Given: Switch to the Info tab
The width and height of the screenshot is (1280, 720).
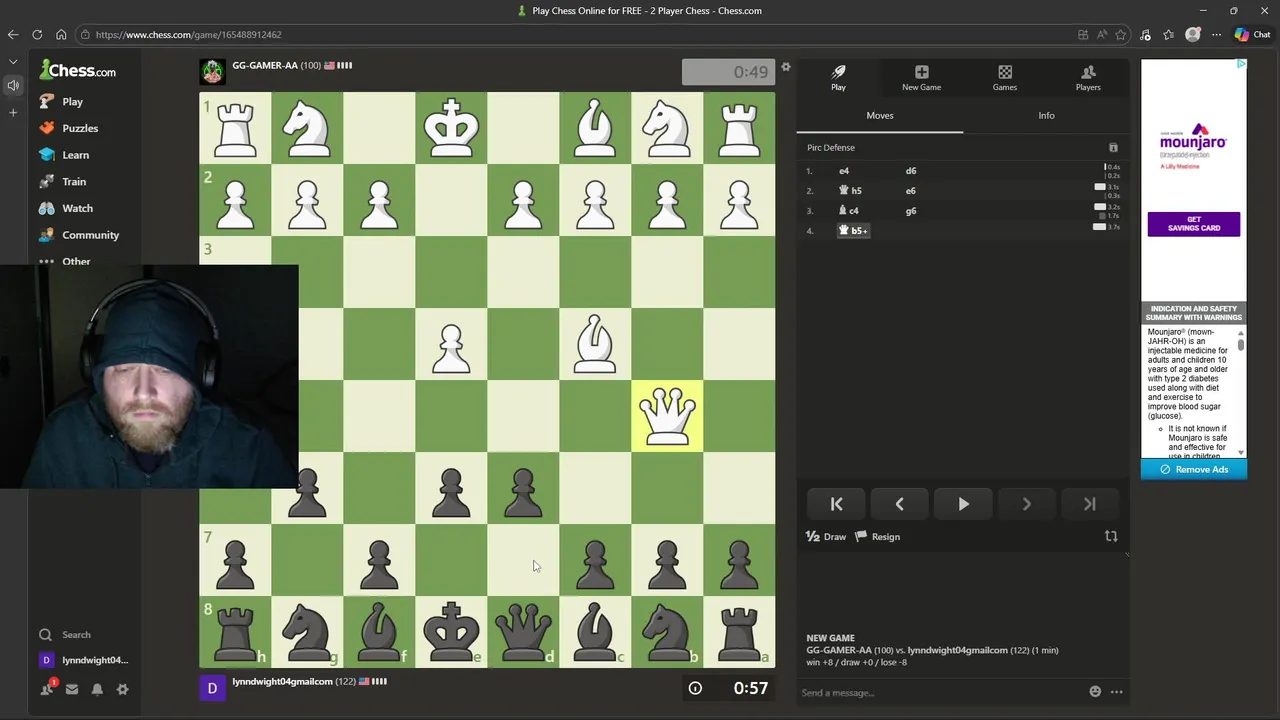Looking at the screenshot, I should pos(1046,116).
